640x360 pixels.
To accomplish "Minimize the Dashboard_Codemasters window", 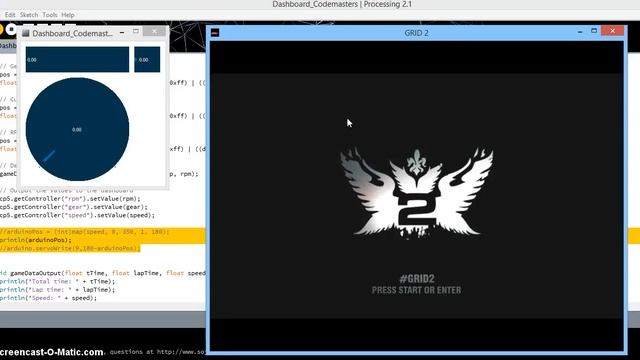I will [x=122, y=33].
